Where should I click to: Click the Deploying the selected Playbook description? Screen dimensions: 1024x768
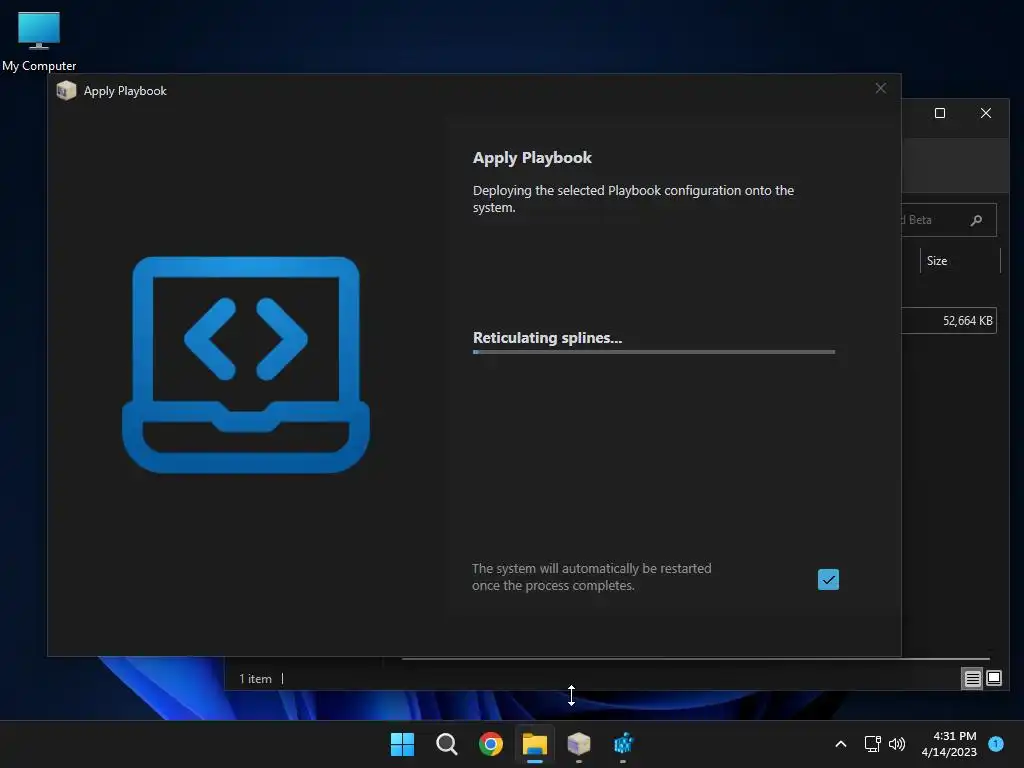(x=633, y=199)
